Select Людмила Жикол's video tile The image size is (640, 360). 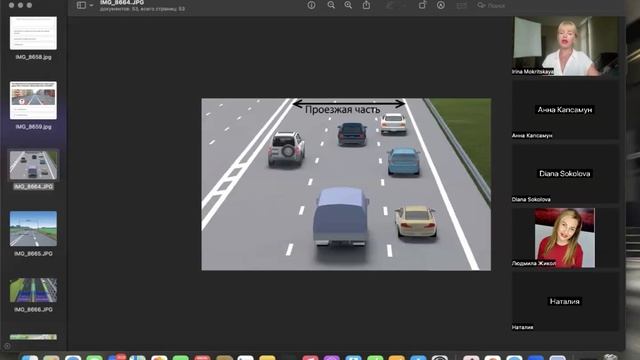pyautogui.click(x=566, y=238)
